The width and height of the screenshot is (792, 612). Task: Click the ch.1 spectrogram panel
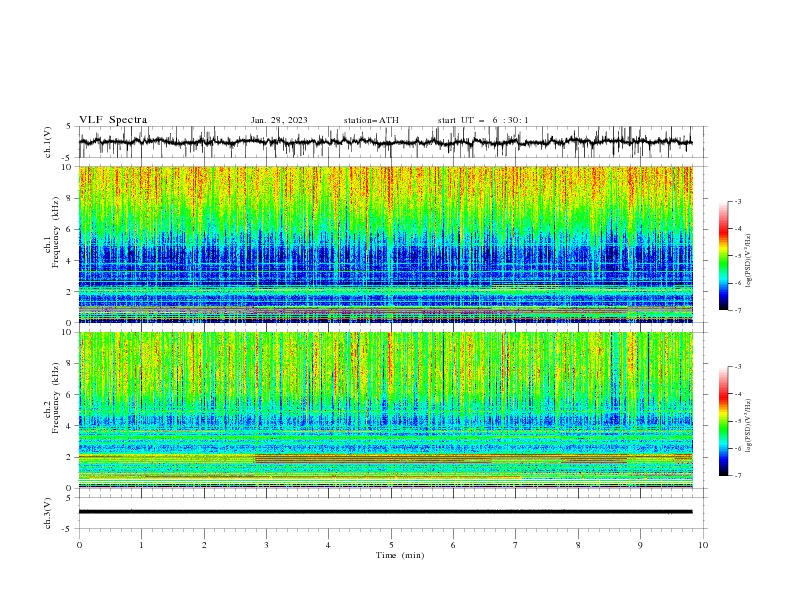pos(385,244)
